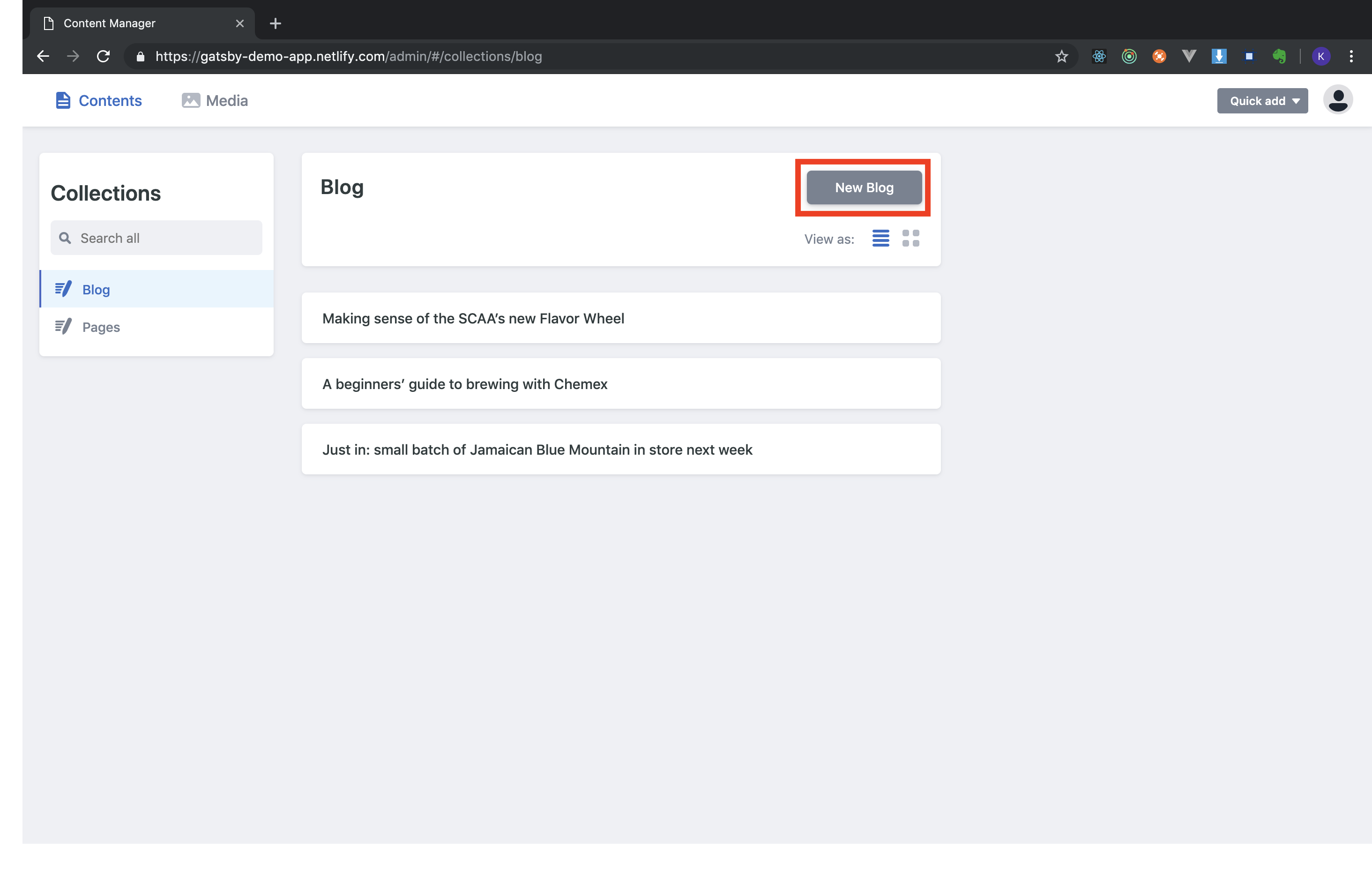Switch to list view layout
This screenshot has width=1372, height=870.
[880, 238]
